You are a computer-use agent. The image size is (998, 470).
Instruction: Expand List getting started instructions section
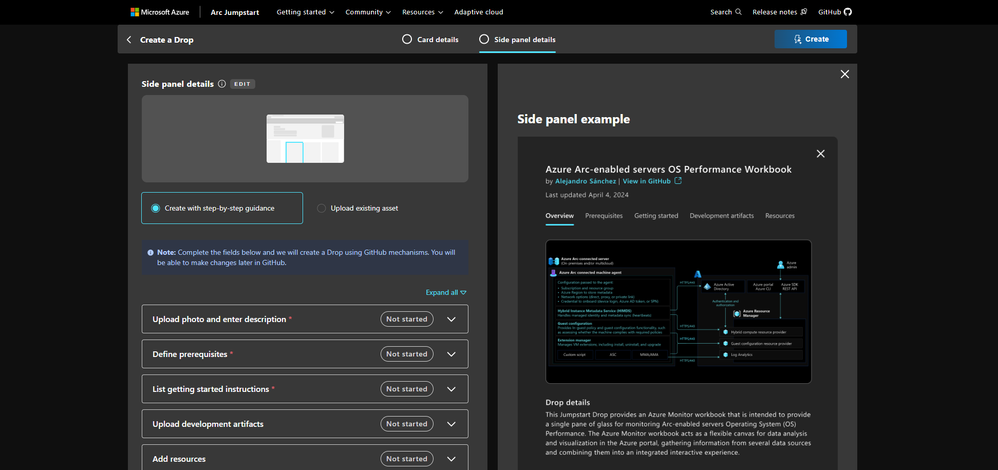coord(305,389)
